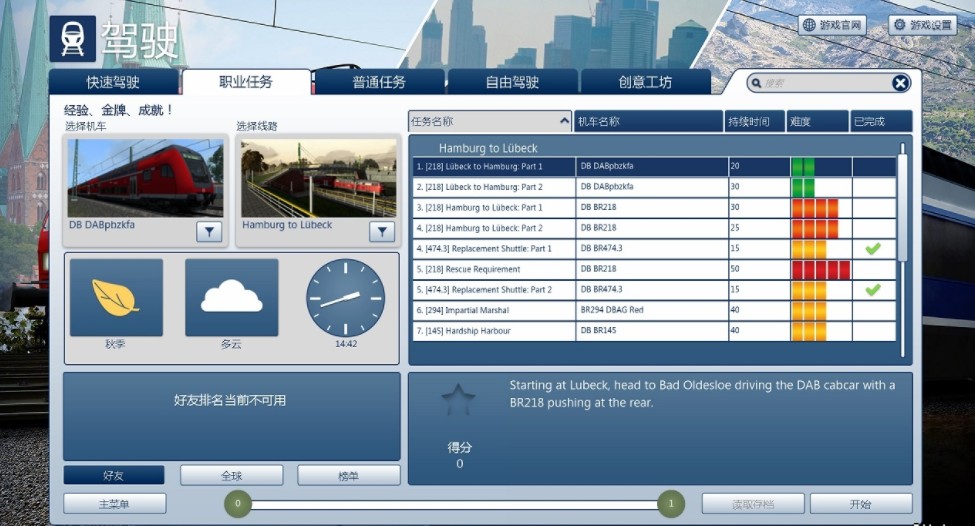Screen dimensions: 975x526
Task: Click the DB BR145 locomotive cell
Action: 652,331
